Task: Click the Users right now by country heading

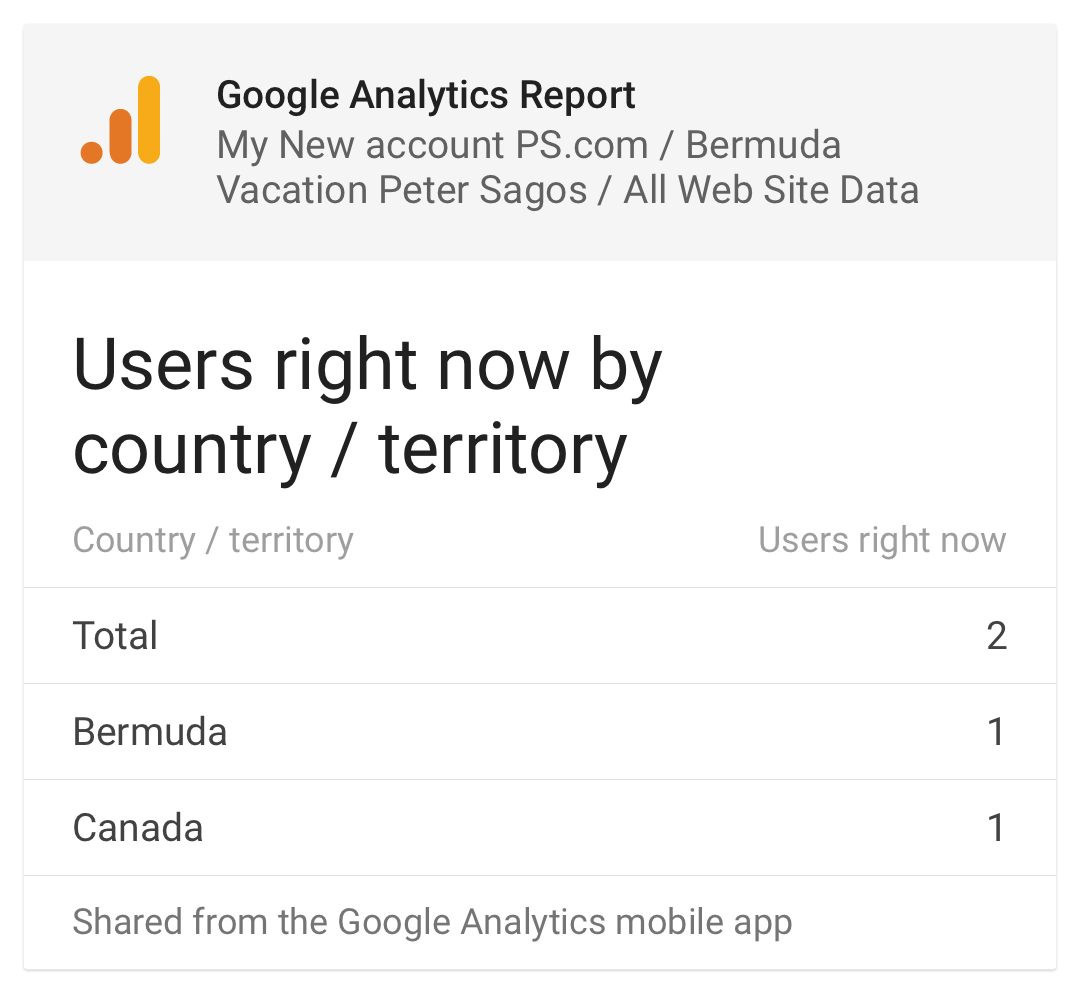Action: pyautogui.click(x=367, y=406)
